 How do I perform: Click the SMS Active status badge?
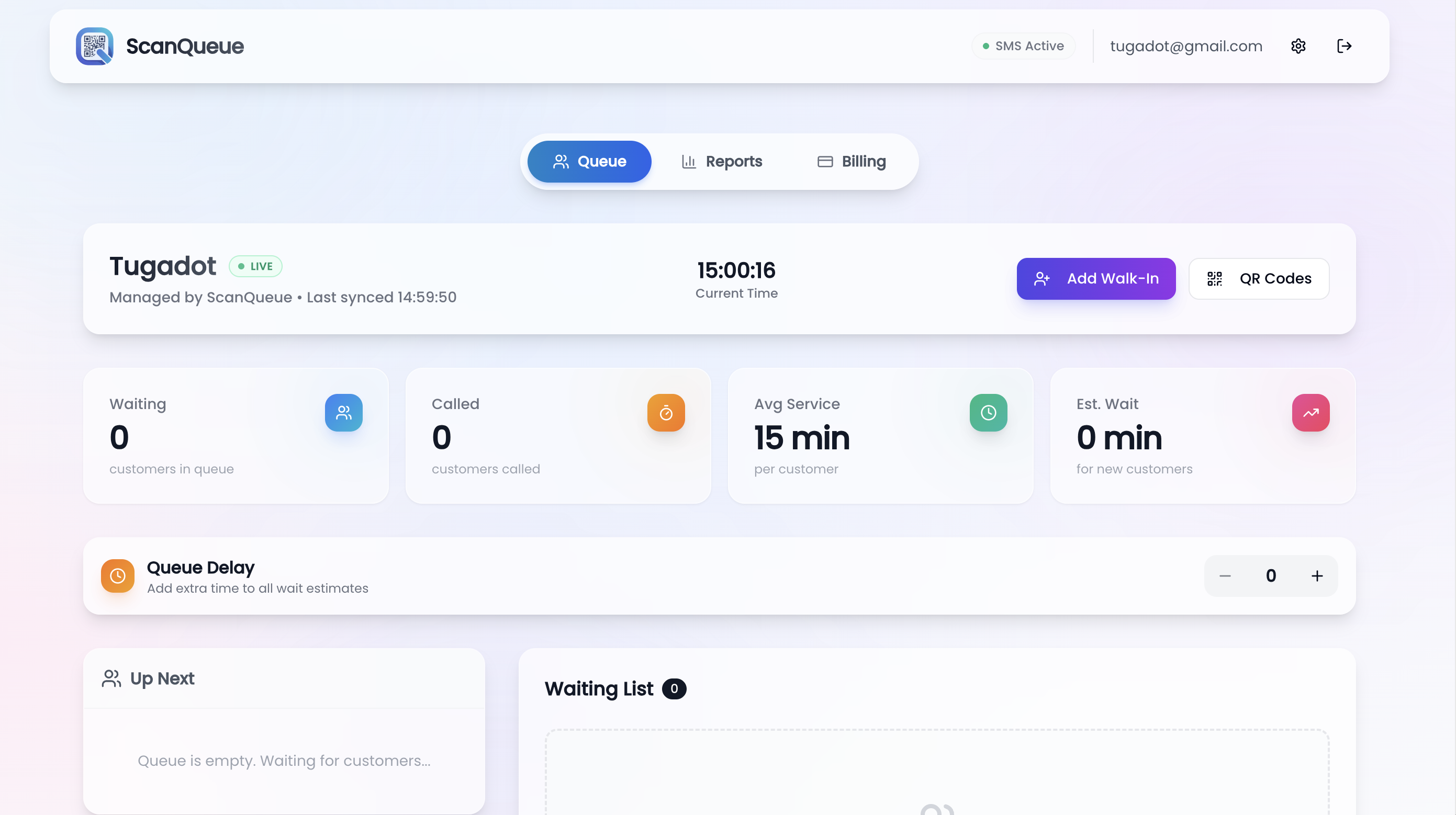pos(1023,46)
